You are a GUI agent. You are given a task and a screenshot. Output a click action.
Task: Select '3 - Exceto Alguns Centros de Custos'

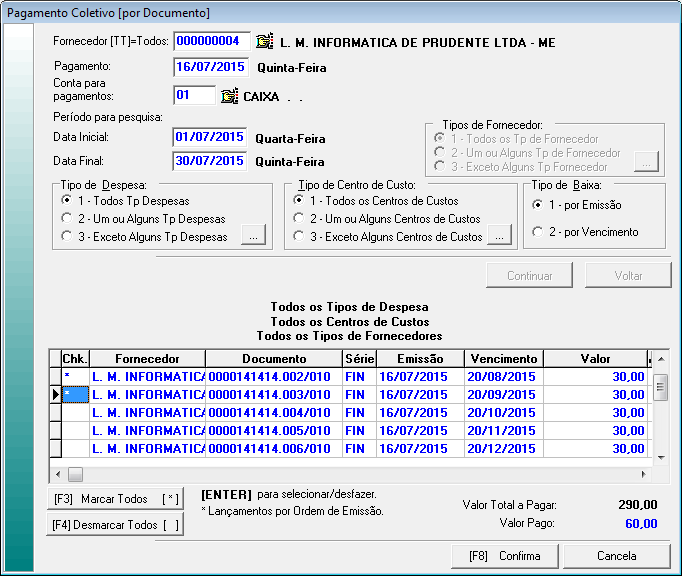click(x=299, y=237)
